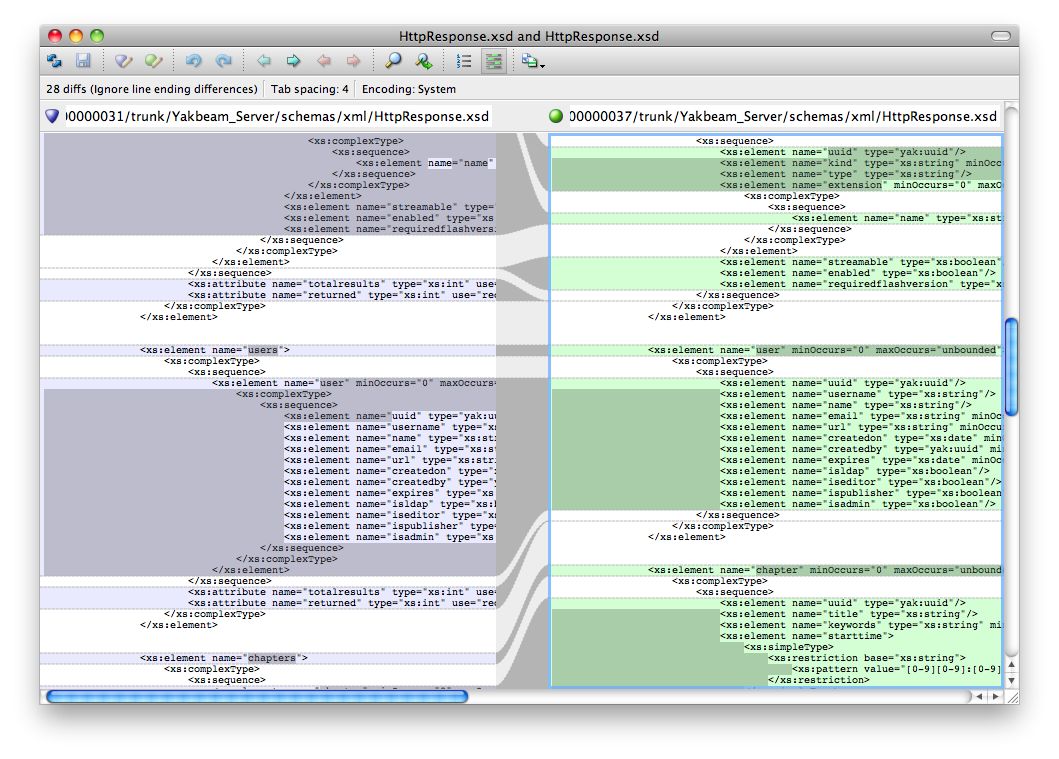The width and height of the screenshot is (1059, 759).
Task: Click right pane line name="title"
Action: click(848, 614)
